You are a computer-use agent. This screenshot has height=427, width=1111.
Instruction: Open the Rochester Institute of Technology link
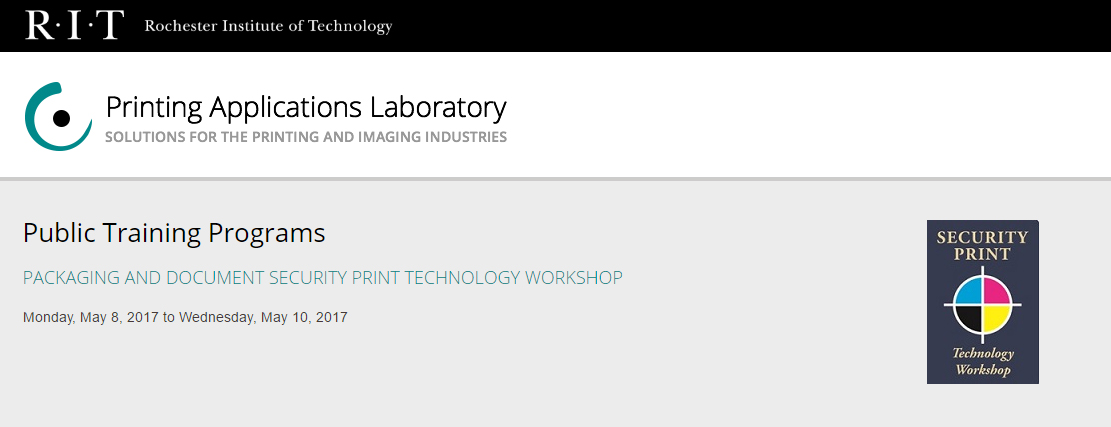click(x=268, y=26)
